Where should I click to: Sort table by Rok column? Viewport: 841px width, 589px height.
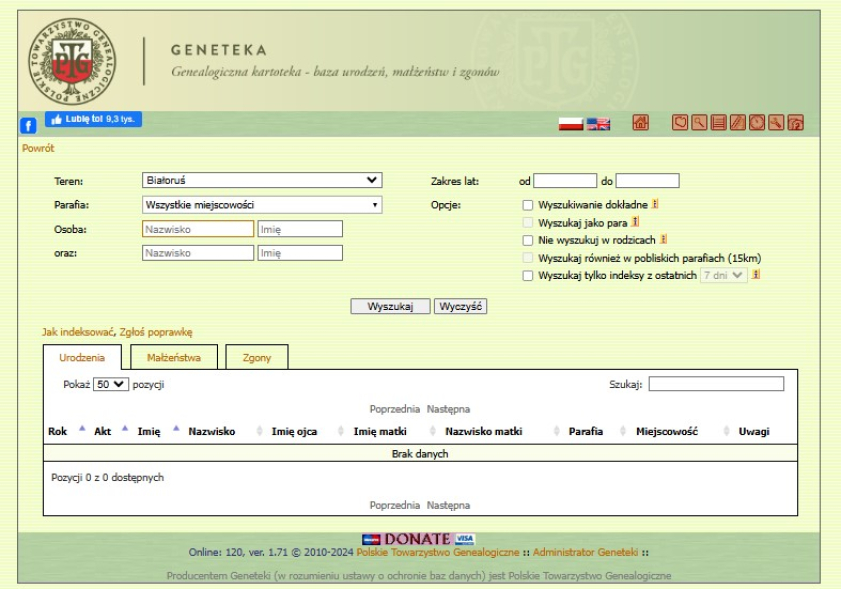tap(66, 431)
